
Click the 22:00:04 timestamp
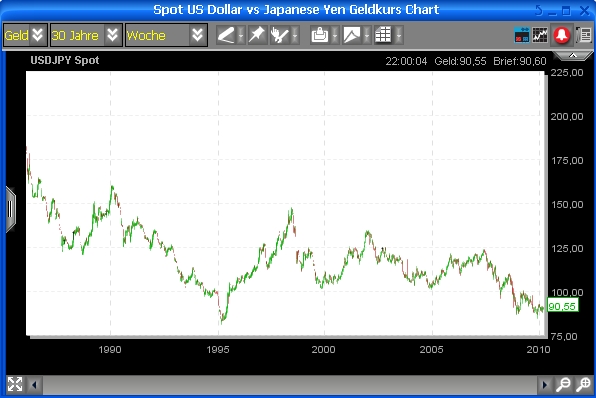pos(406,61)
